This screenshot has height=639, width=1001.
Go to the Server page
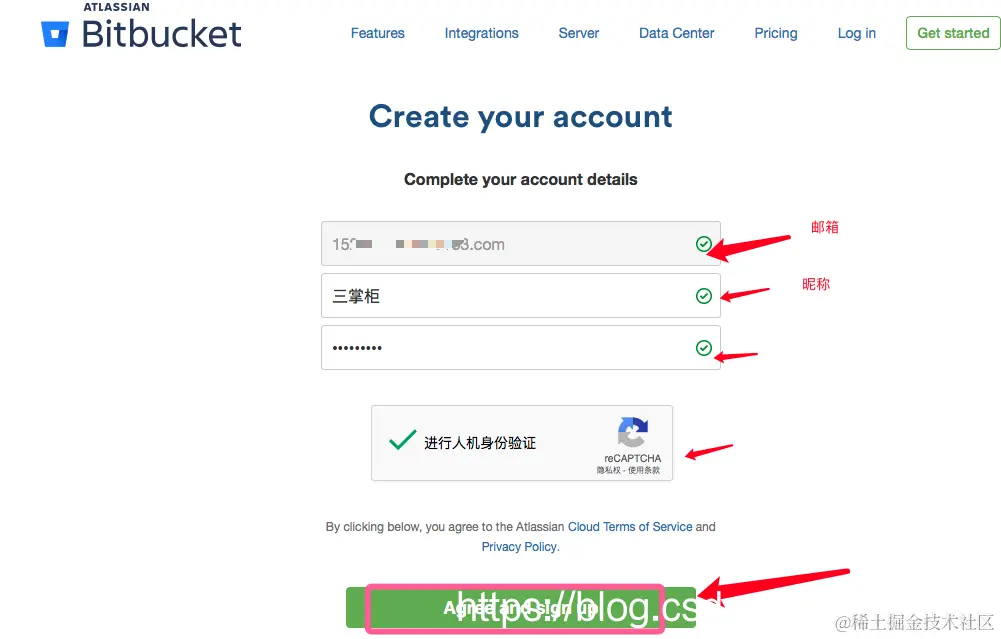(578, 33)
